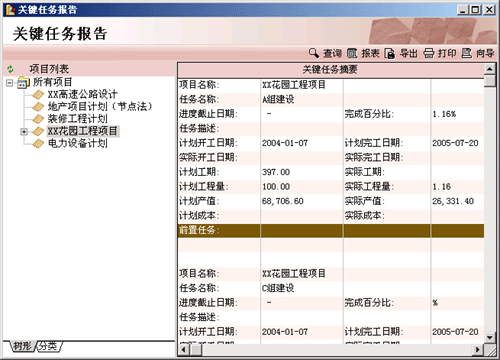500x360 pixels.
Task: Click the 关键任务摘要 header
Action: [330, 70]
